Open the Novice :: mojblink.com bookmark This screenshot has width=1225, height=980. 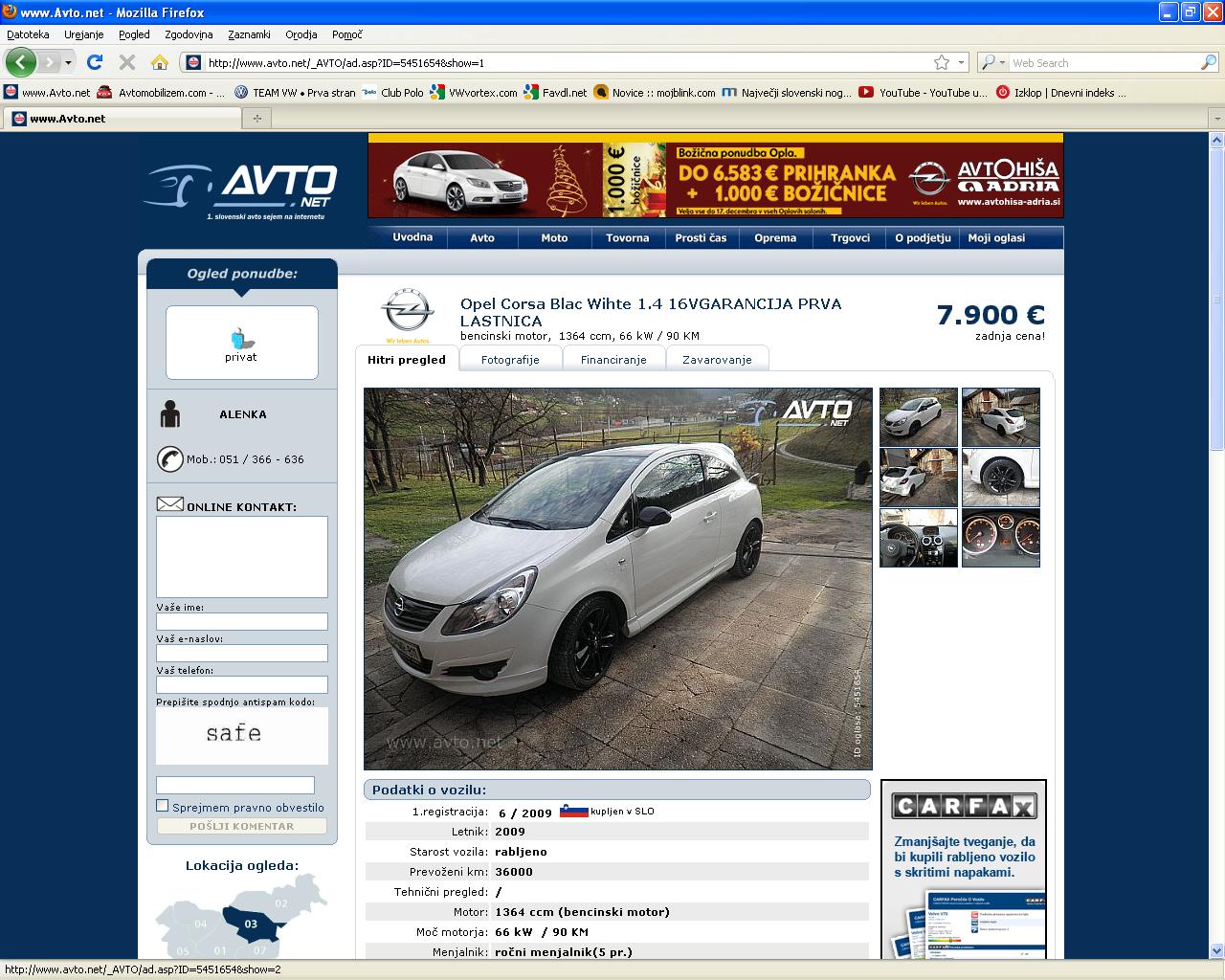click(655, 93)
